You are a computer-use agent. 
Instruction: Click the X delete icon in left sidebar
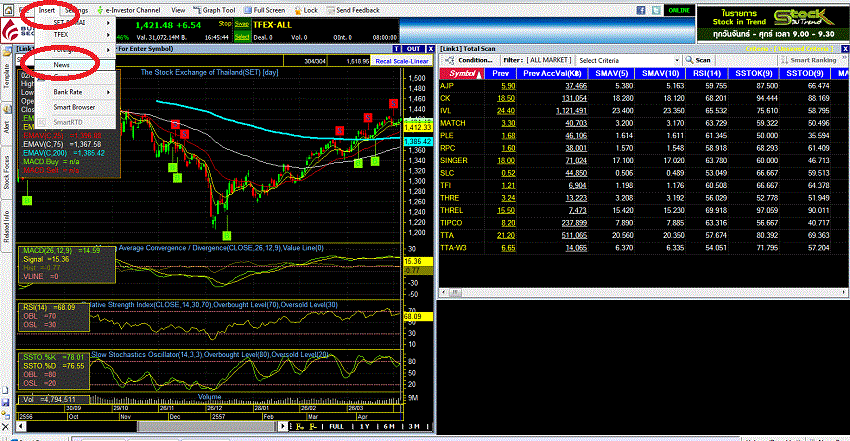click(5, 427)
